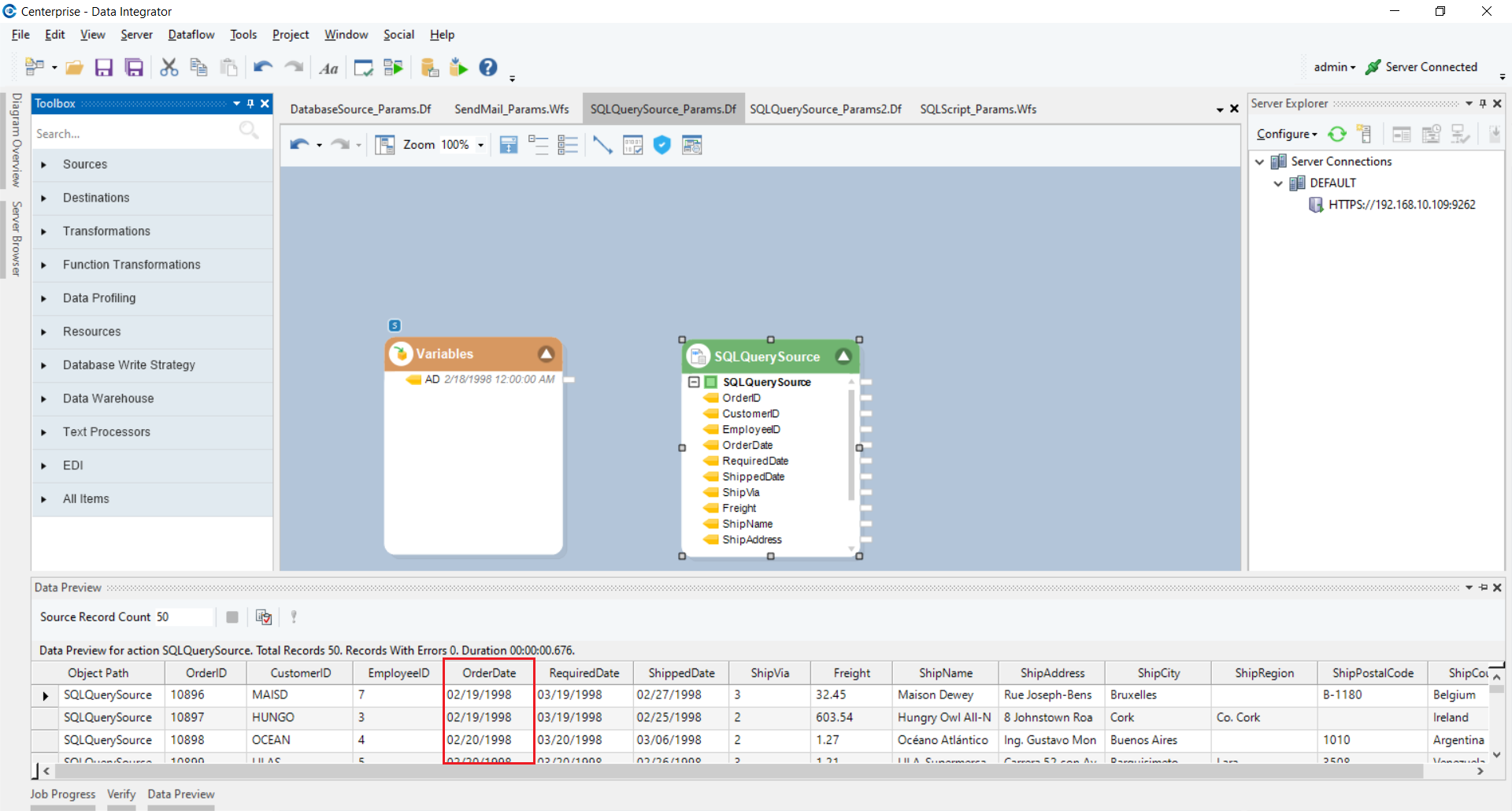Viewport: 1512px width, 811px height.
Task: Refresh the Server Explorer with green arrows
Action: [1337, 135]
